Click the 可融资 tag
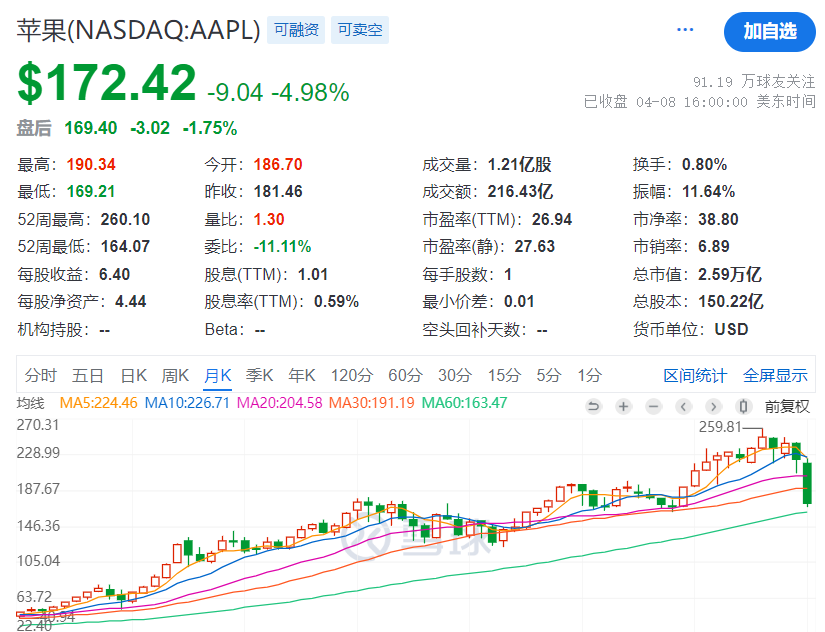 296,30
